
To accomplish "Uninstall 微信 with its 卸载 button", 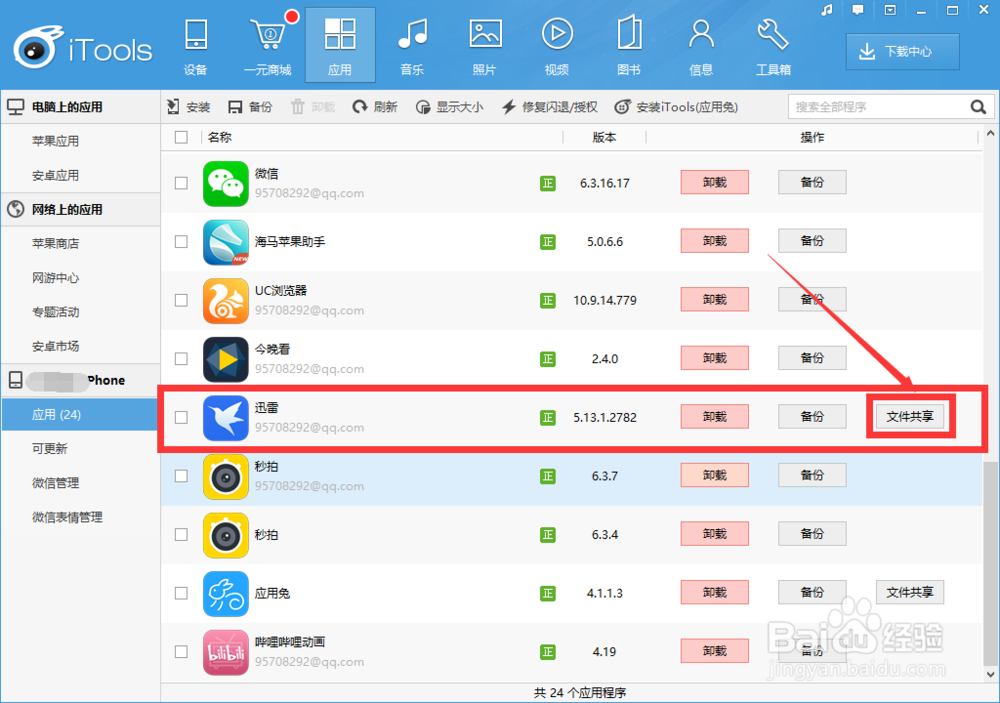I will pyautogui.click(x=714, y=182).
